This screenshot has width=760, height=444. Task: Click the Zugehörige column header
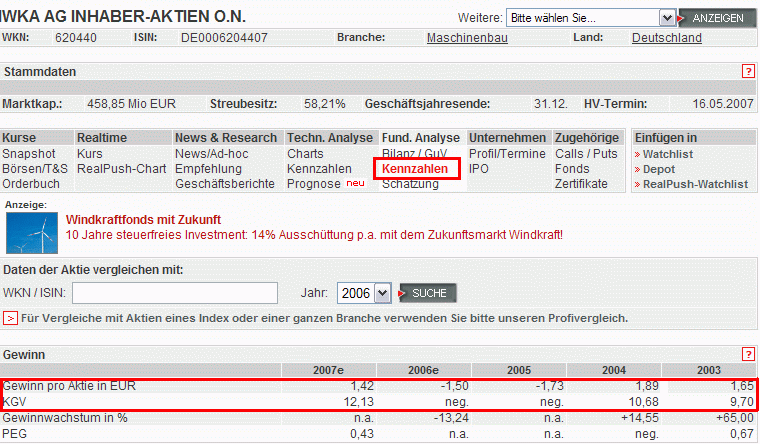(x=587, y=138)
